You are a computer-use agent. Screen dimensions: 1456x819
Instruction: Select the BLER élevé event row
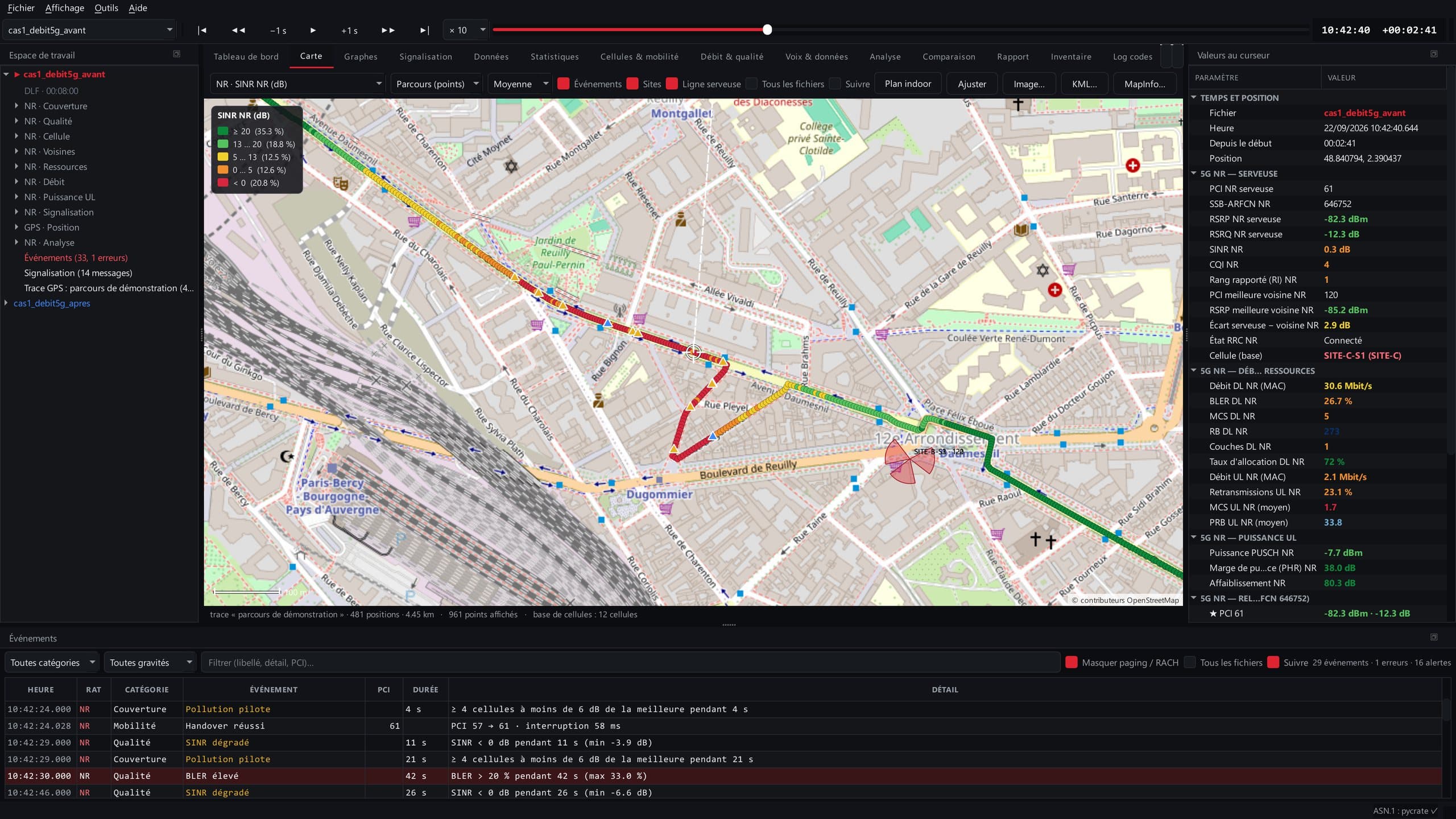(x=723, y=776)
